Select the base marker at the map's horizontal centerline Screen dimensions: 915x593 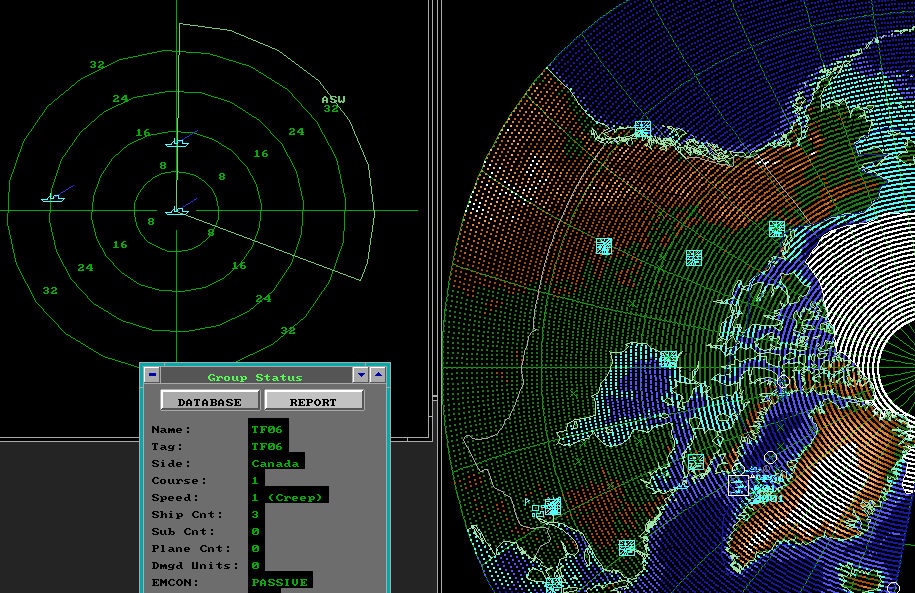669,359
